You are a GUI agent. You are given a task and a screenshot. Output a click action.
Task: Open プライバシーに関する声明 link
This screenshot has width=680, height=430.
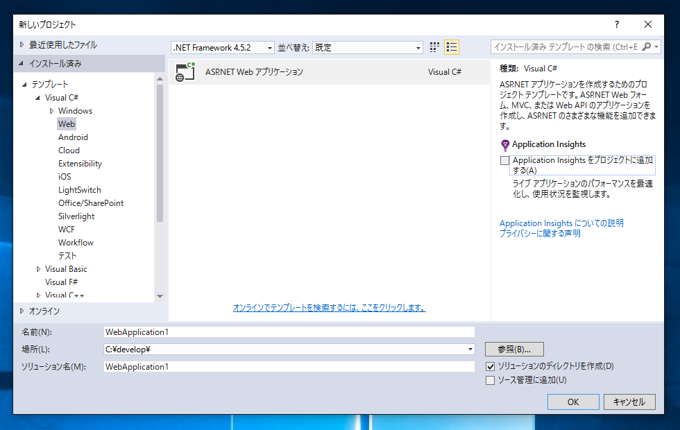[539, 234]
